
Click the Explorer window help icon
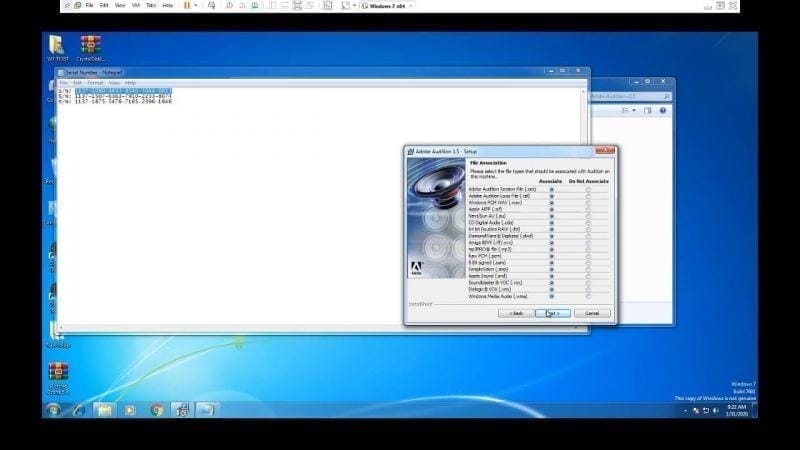click(x=663, y=110)
